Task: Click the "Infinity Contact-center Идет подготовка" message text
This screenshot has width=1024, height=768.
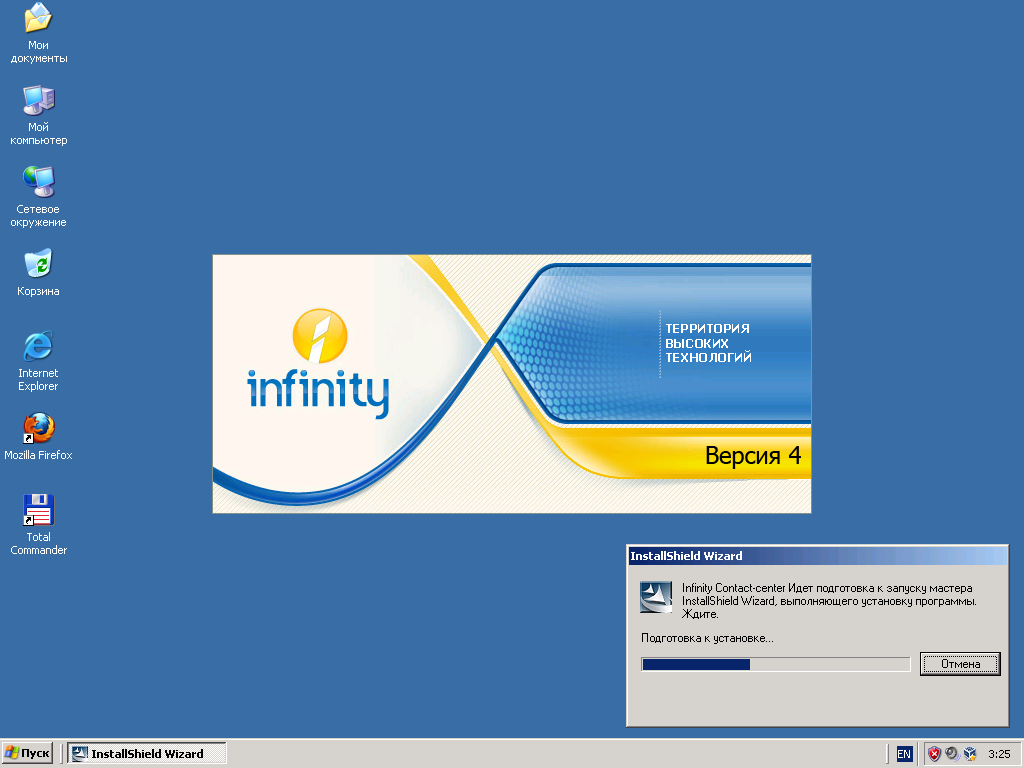Action: pyautogui.click(x=829, y=601)
